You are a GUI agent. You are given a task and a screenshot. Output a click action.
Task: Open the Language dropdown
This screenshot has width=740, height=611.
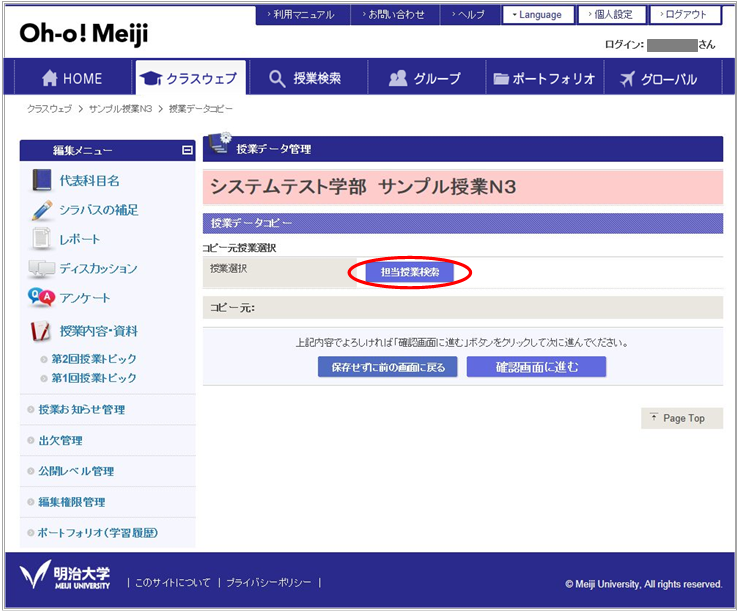(x=538, y=15)
